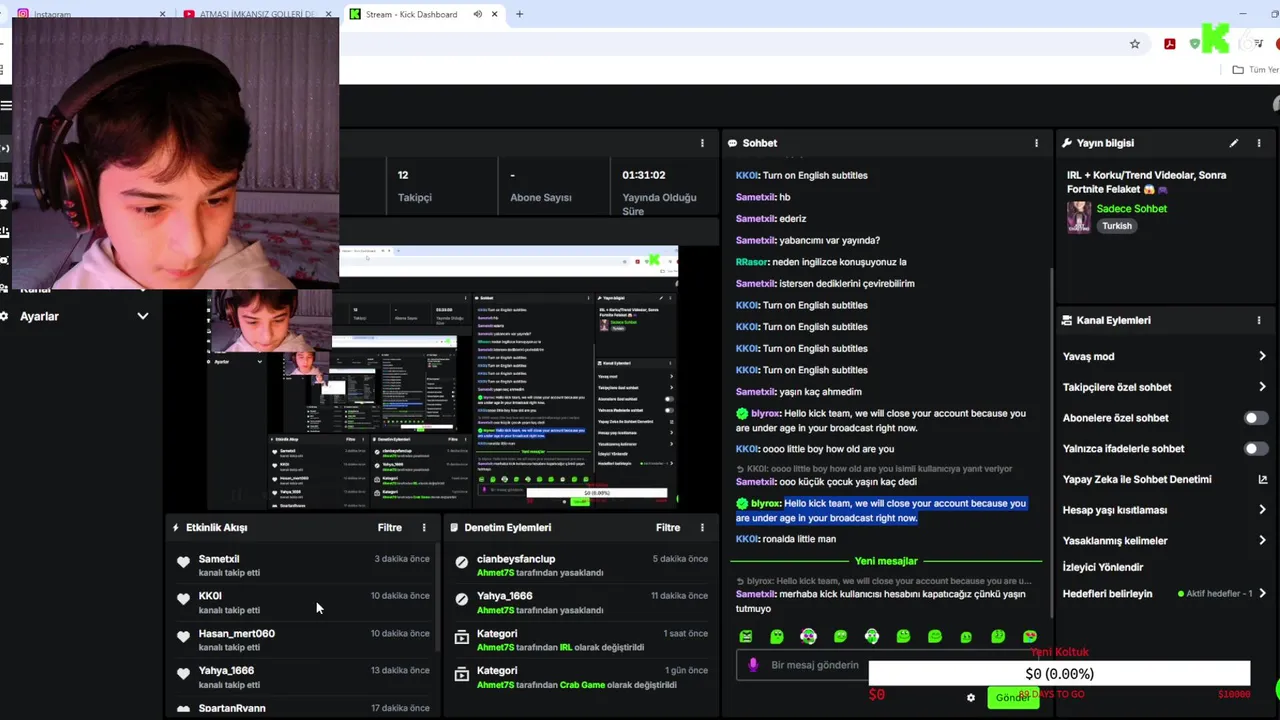Open the Sadece Sohbet category link
Screen dimensions: 1280x720
point(1132,208)
